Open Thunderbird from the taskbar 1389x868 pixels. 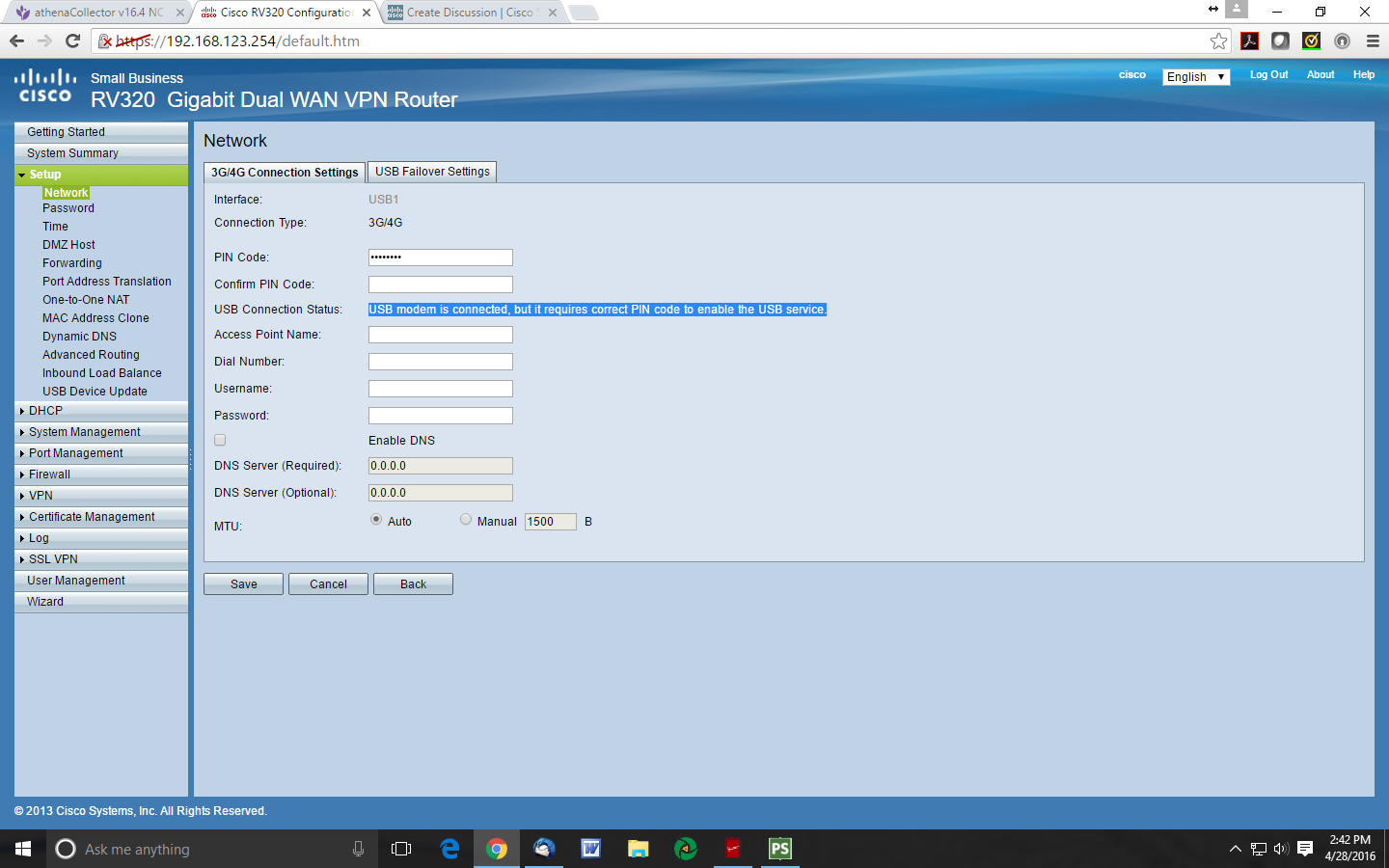tap(544, 849)
